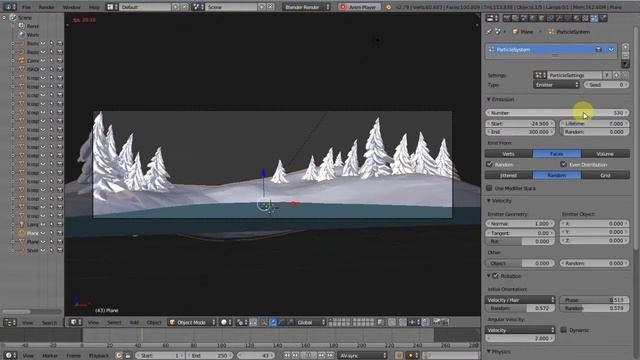Open the 3D view Add menu
Viewport: 640px width, 360px height.
134,322
